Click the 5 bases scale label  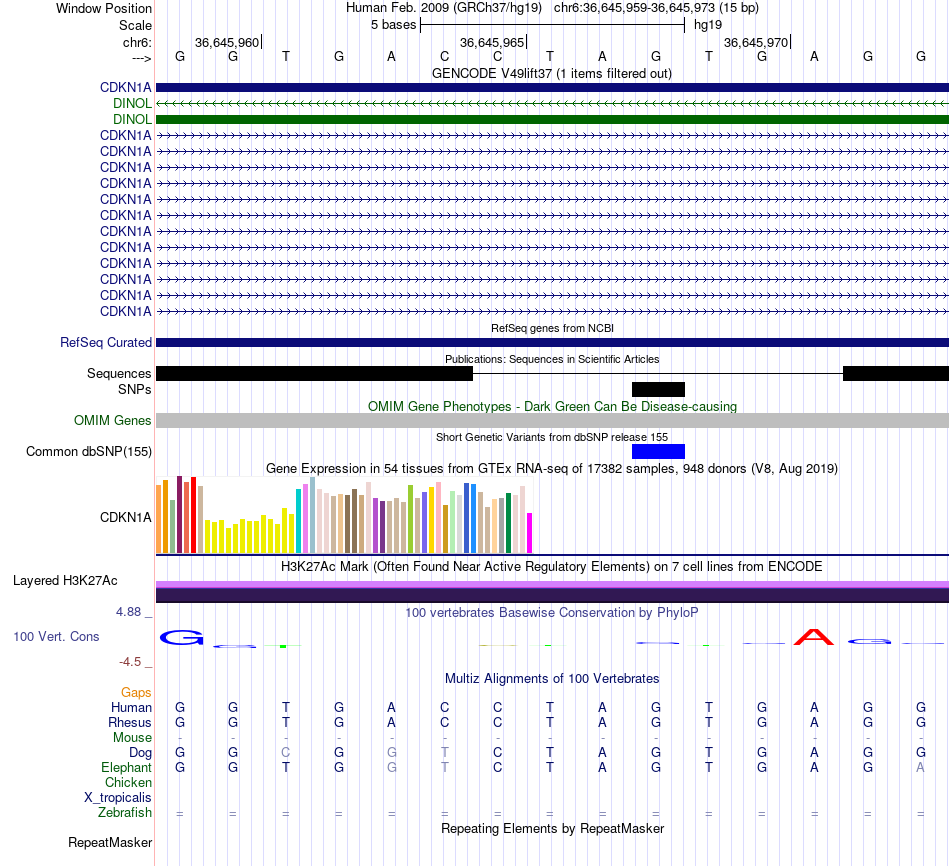[394, 25]
